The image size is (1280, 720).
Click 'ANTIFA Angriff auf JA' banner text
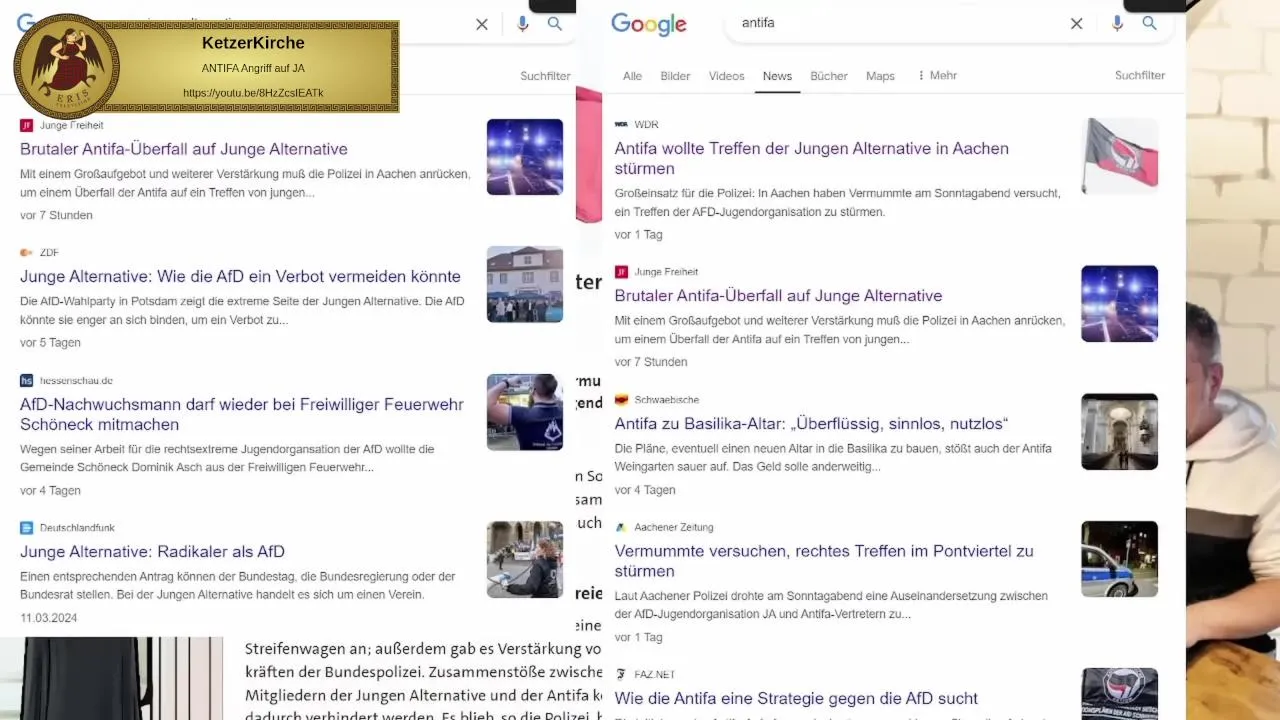(253, 68)
